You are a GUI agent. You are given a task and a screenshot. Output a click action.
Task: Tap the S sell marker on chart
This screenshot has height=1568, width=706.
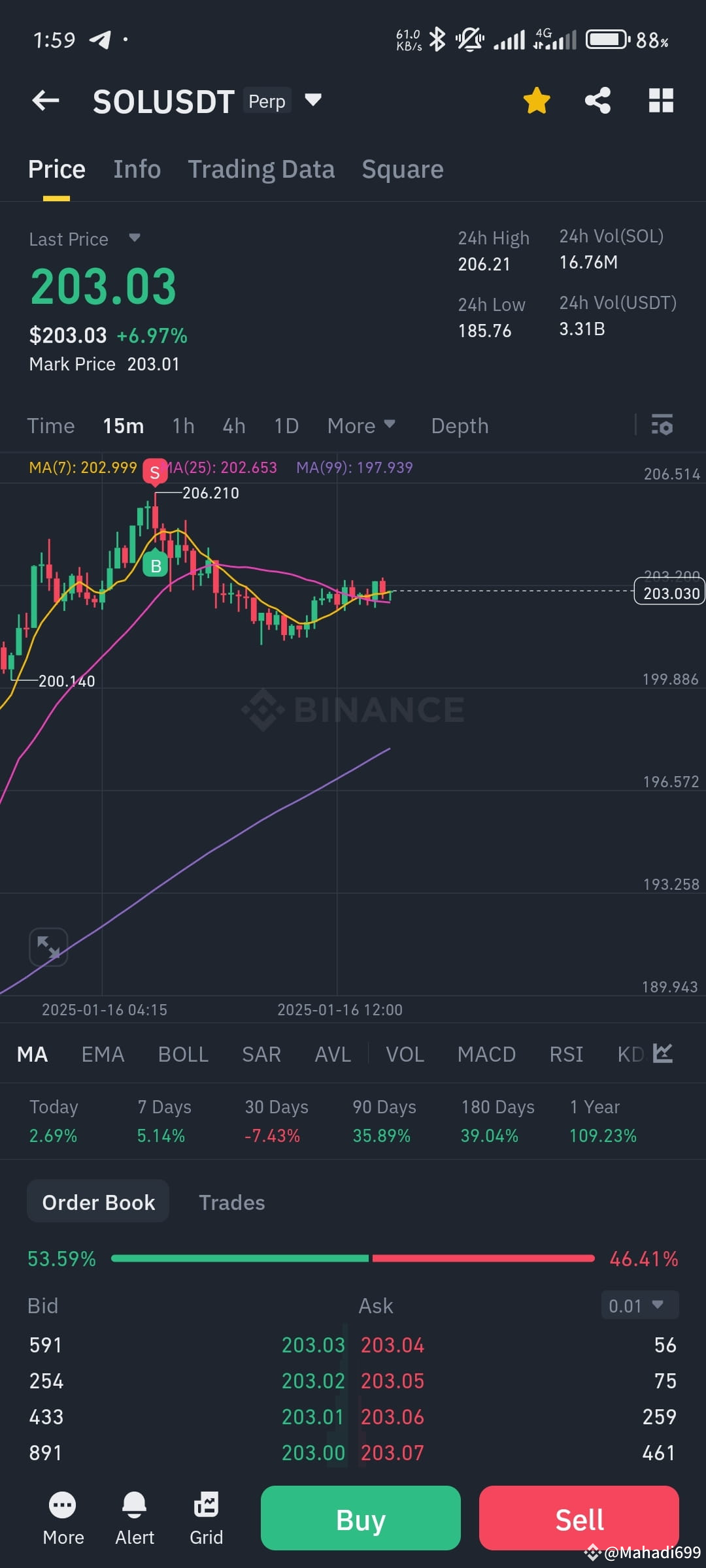[x=155, y=472]
